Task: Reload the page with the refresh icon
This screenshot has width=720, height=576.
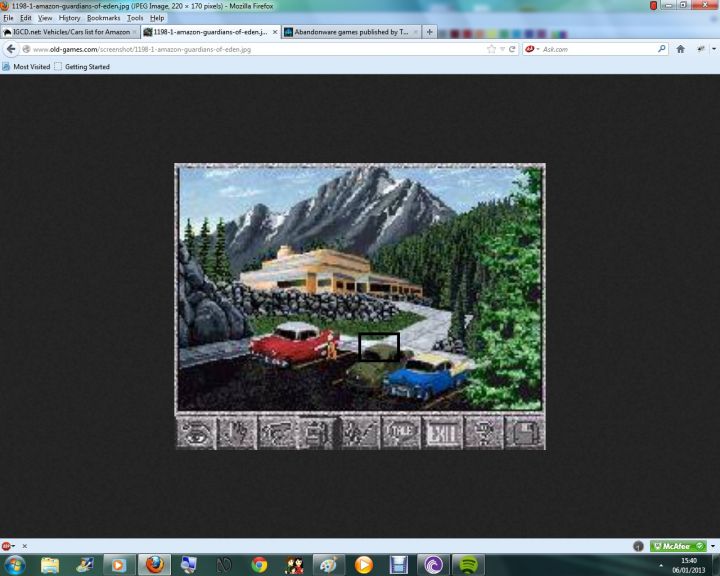Action: click(513, 49)
